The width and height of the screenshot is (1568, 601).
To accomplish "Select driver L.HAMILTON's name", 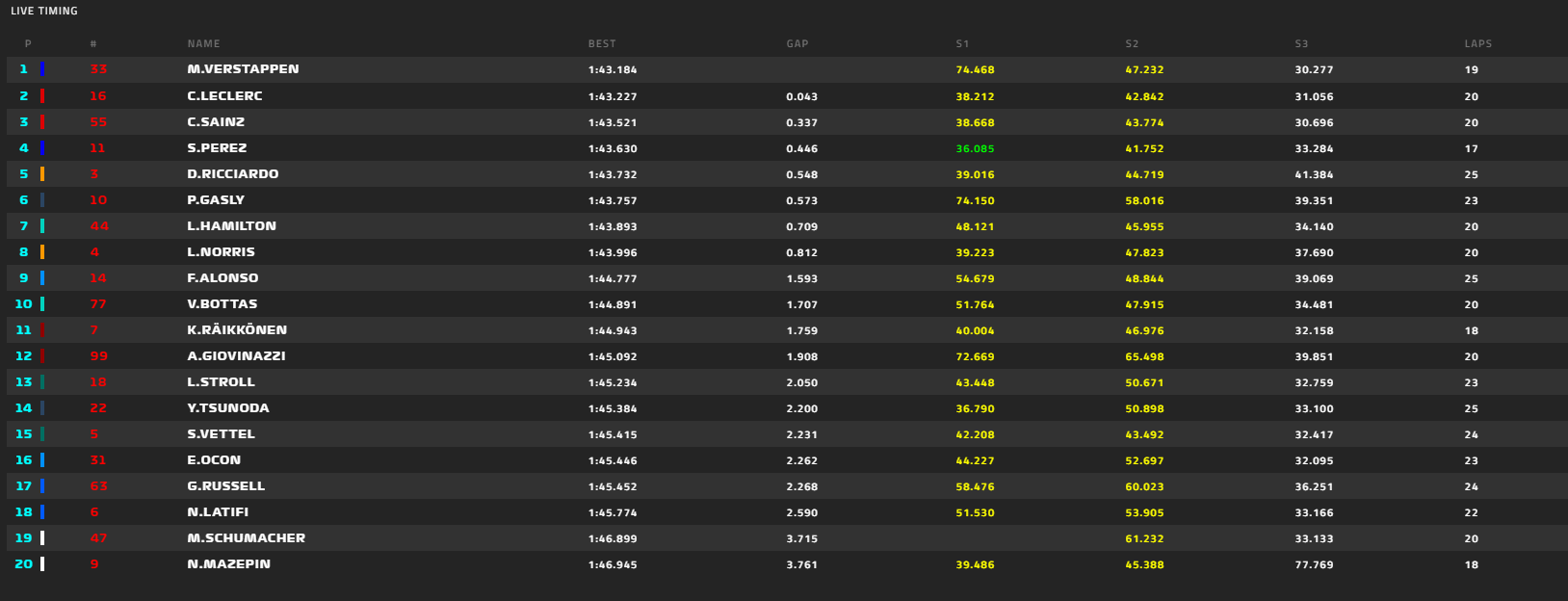I will point(231,226).
